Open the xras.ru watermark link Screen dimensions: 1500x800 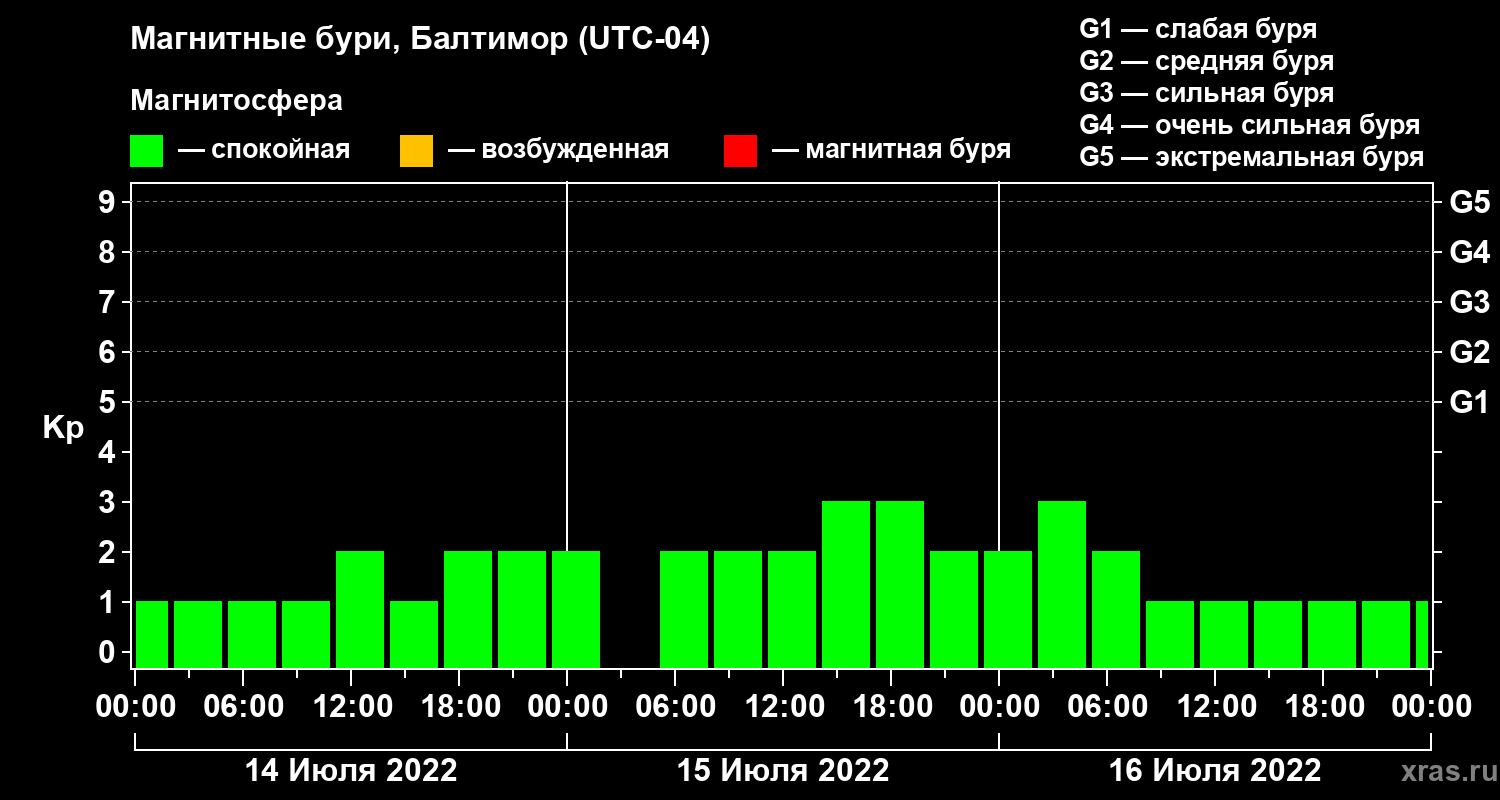pos(1442,772)
